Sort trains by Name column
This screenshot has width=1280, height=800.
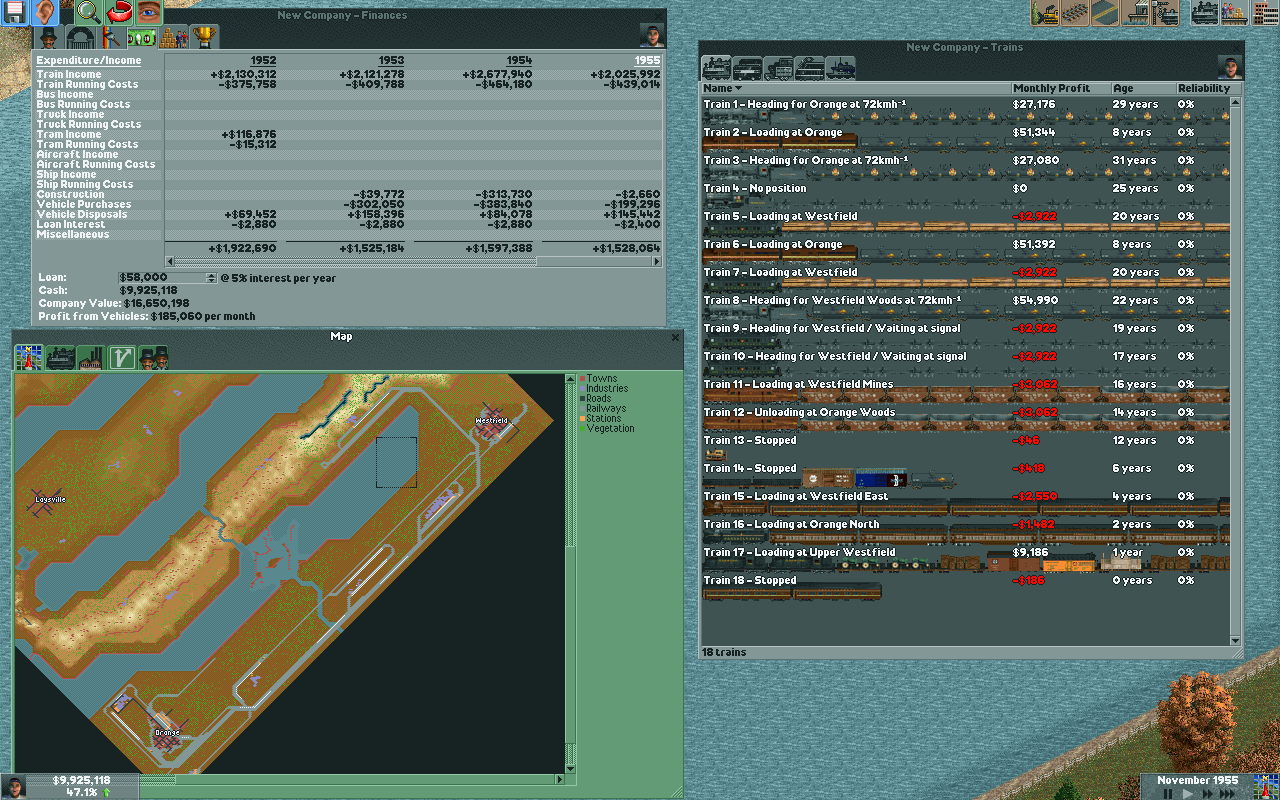coord(856,88)
